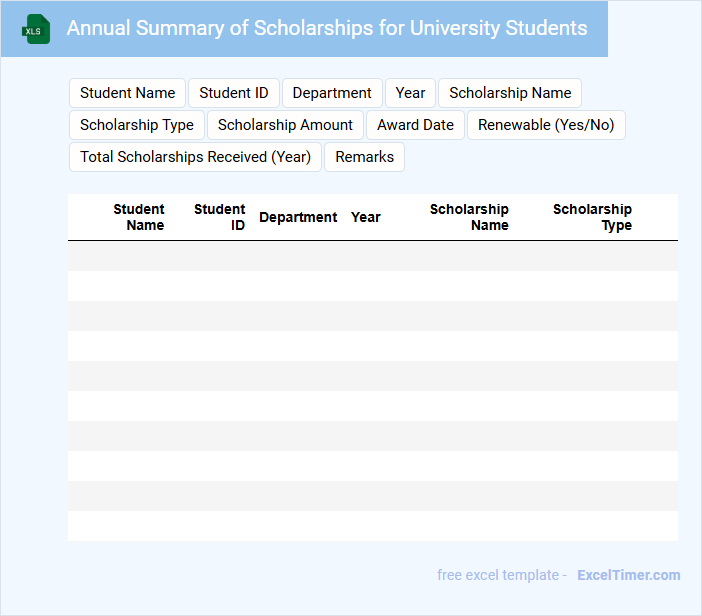Viewport: 702px width, 616px height.
Task: Click the Student Name column header
Action: tap(139, 217)
